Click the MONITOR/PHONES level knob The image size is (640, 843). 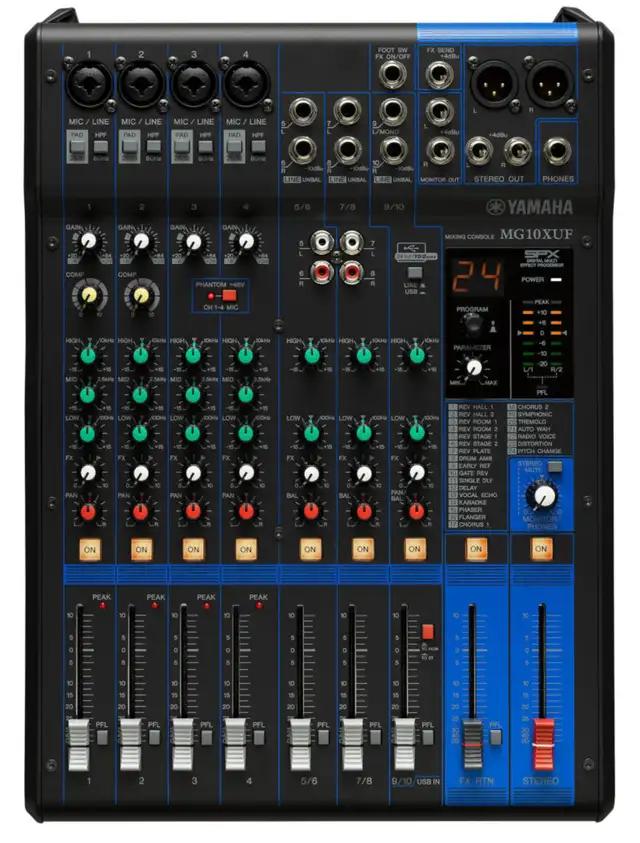pos(542,496)
